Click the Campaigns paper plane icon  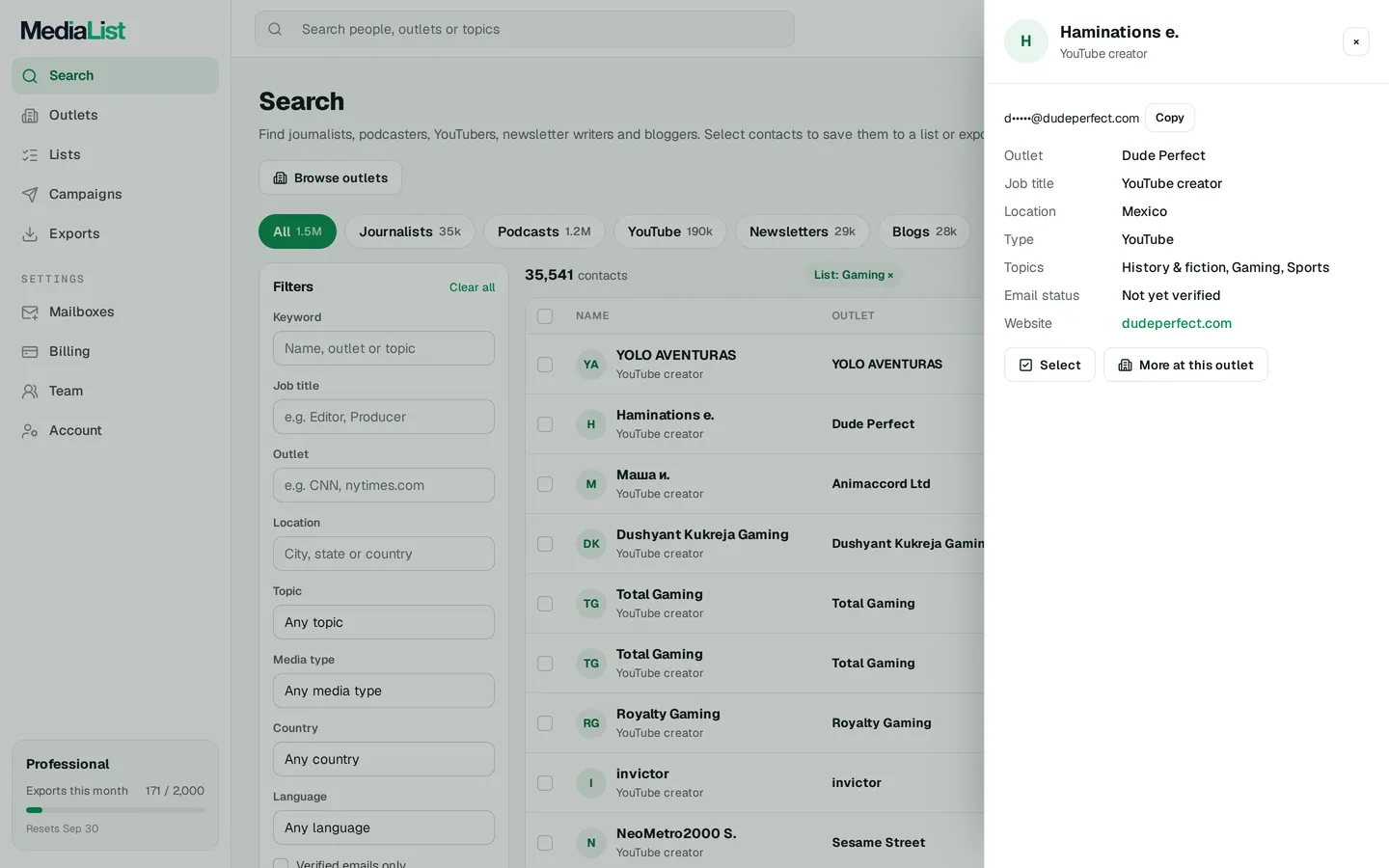click(x=30, y=195)
